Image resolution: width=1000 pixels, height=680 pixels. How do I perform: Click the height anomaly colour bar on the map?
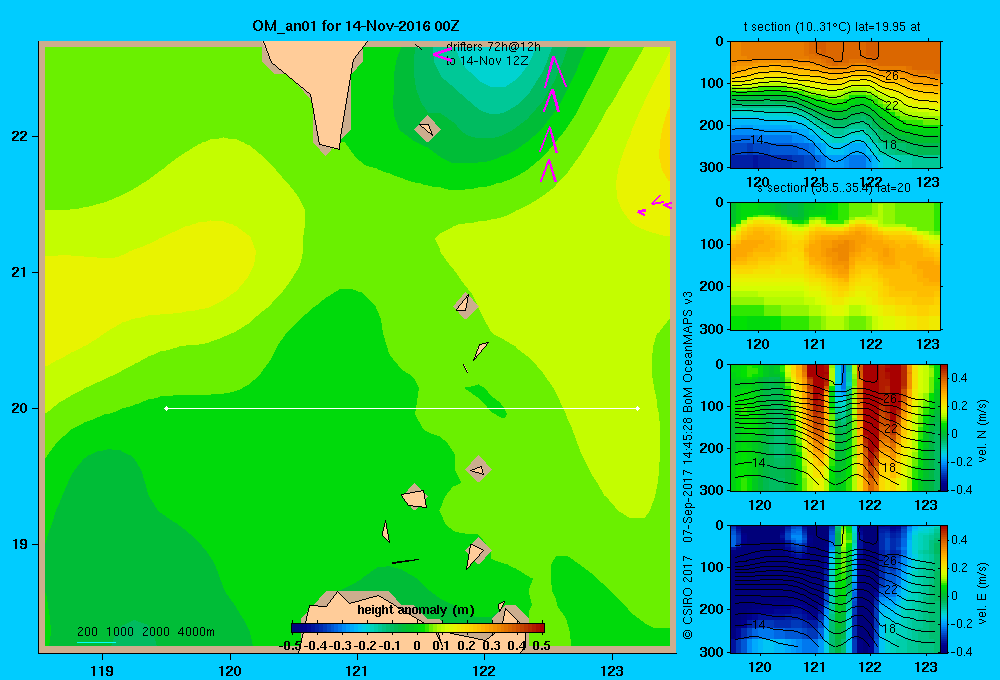[x=418, y=628]
